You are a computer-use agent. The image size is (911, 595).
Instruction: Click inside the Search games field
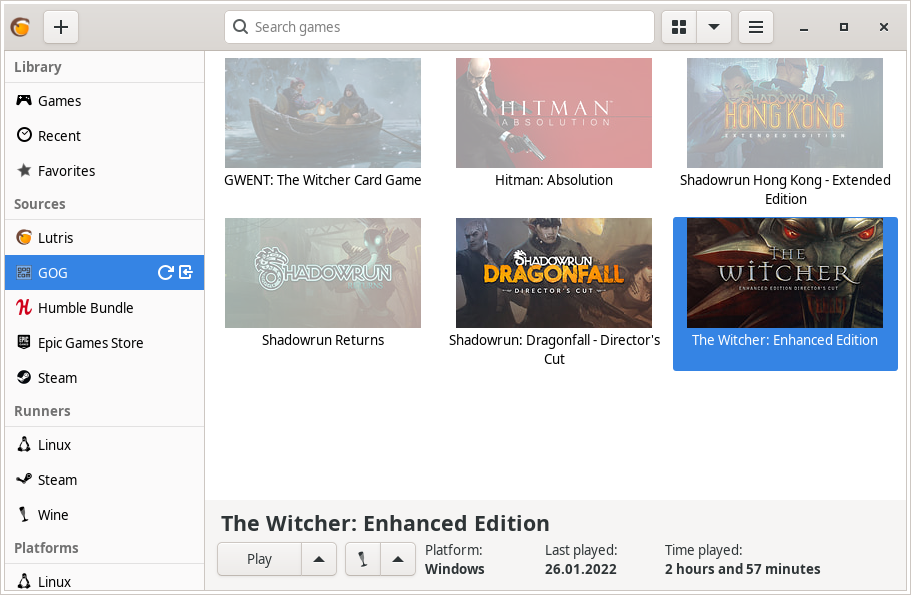439,27
